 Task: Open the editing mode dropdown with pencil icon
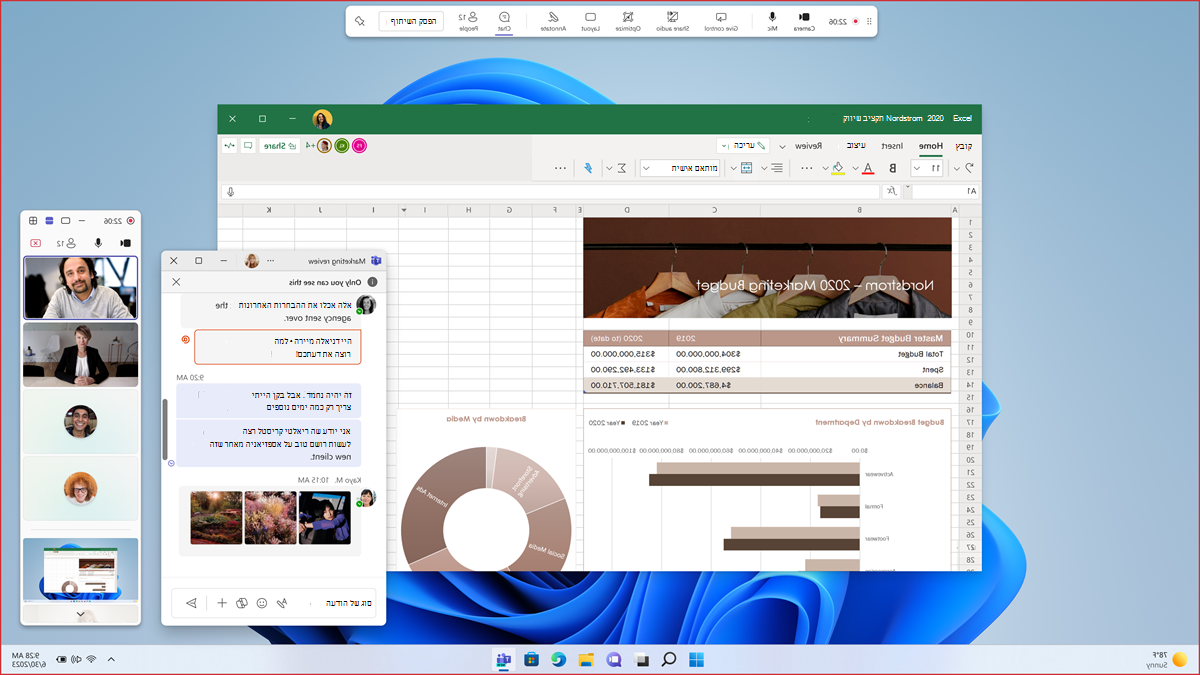click(x=743, y=146)
